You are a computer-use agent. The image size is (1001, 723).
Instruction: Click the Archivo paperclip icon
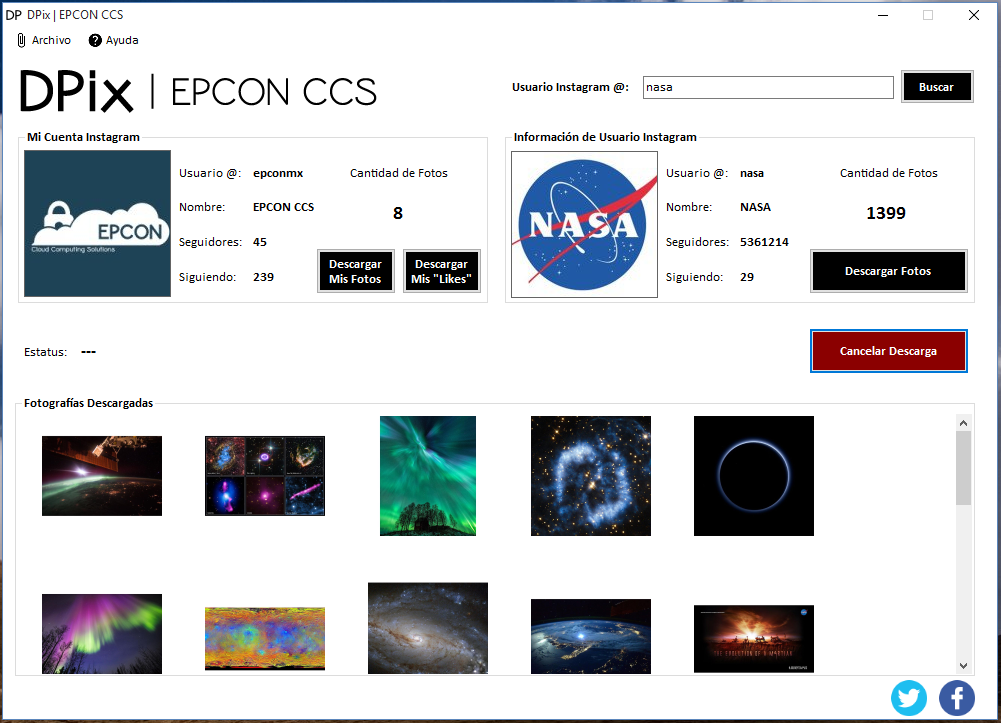21,40
